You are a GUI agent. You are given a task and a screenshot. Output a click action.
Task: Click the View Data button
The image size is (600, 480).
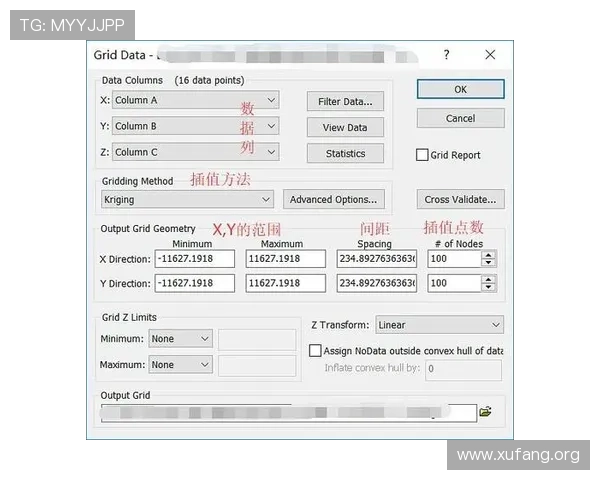(345, 127)
